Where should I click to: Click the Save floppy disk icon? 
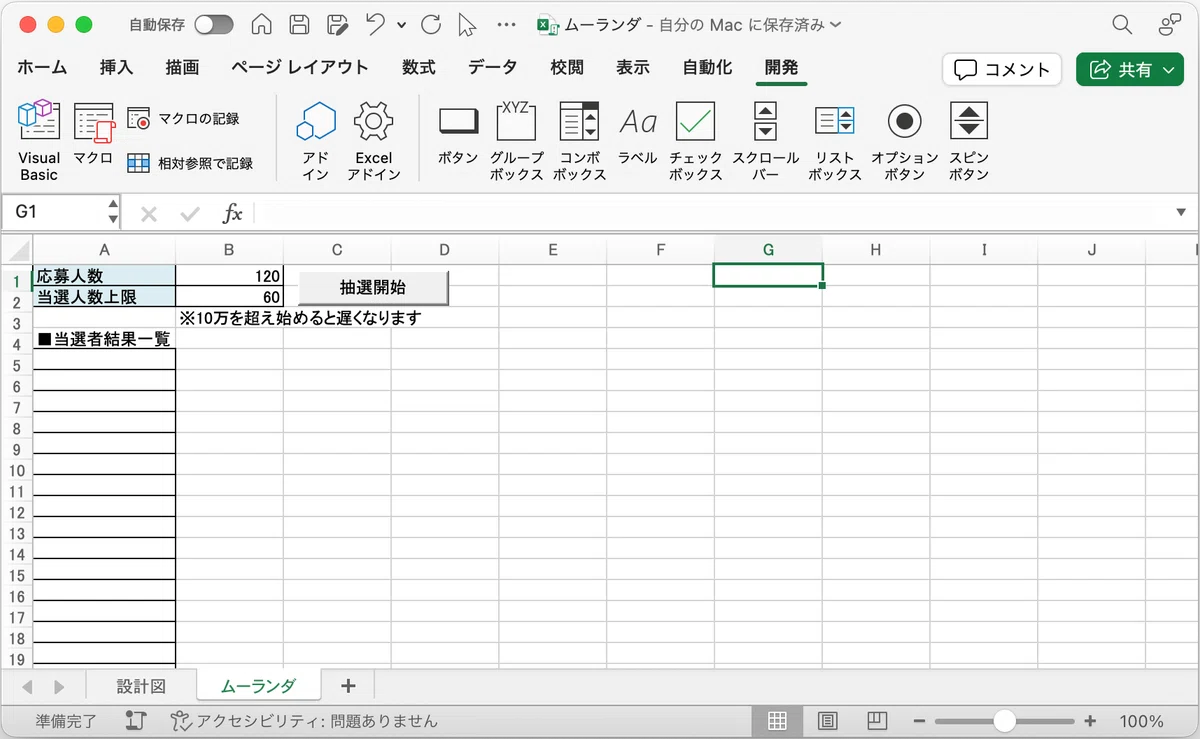tap(299, 24)
